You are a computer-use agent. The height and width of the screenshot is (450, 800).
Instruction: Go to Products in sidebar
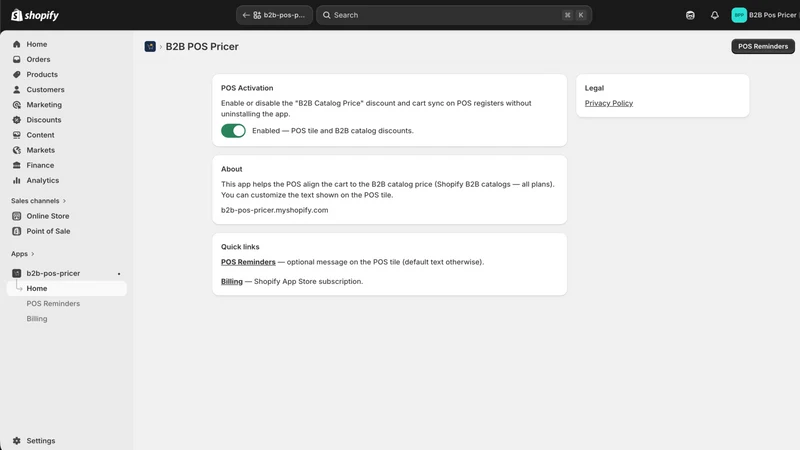click(67, 74)
